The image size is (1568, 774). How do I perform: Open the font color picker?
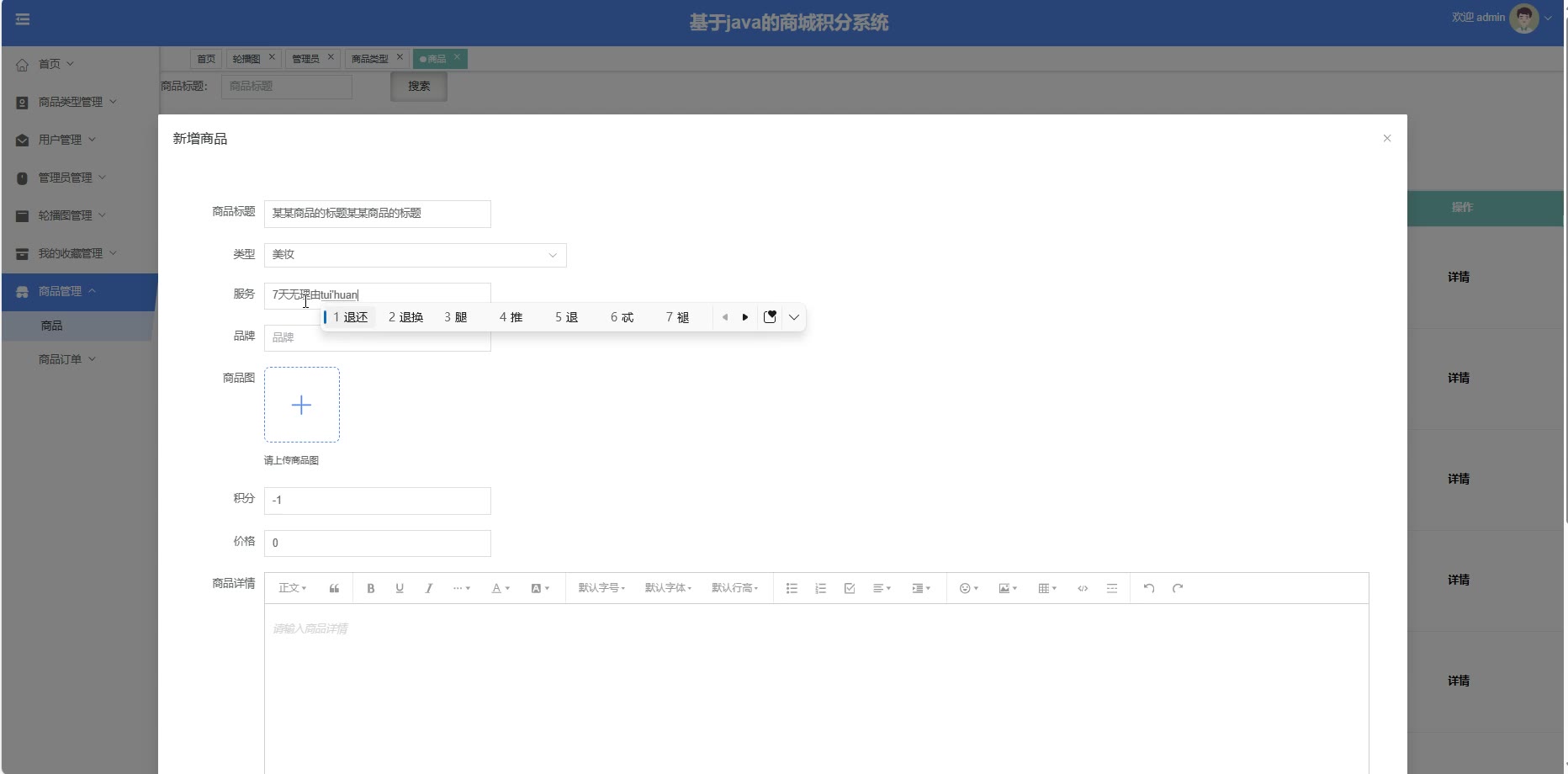pos(501,589)
